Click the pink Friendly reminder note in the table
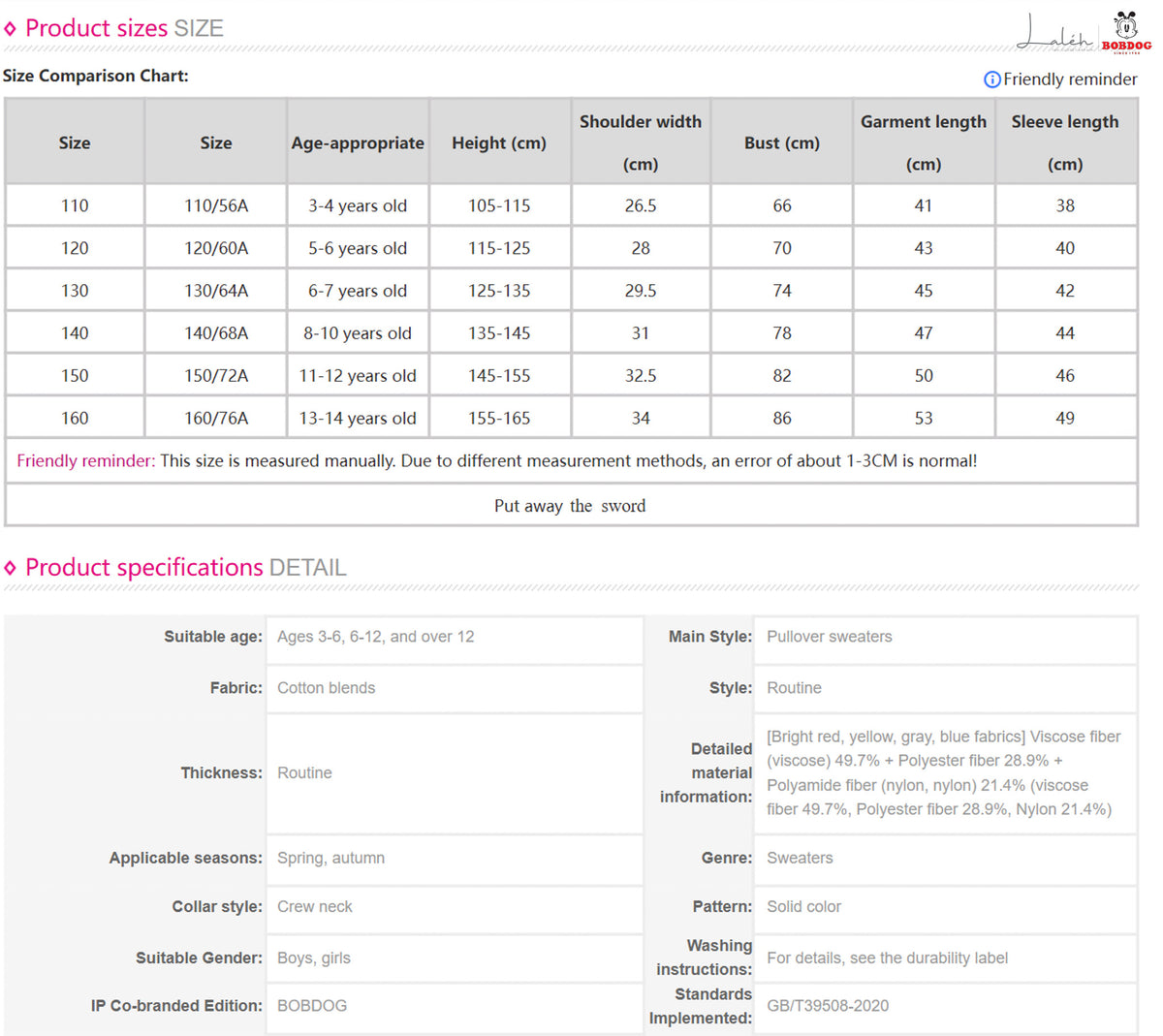The width and height of the screenshot is (1163, 1036). [x=85, y=461]
